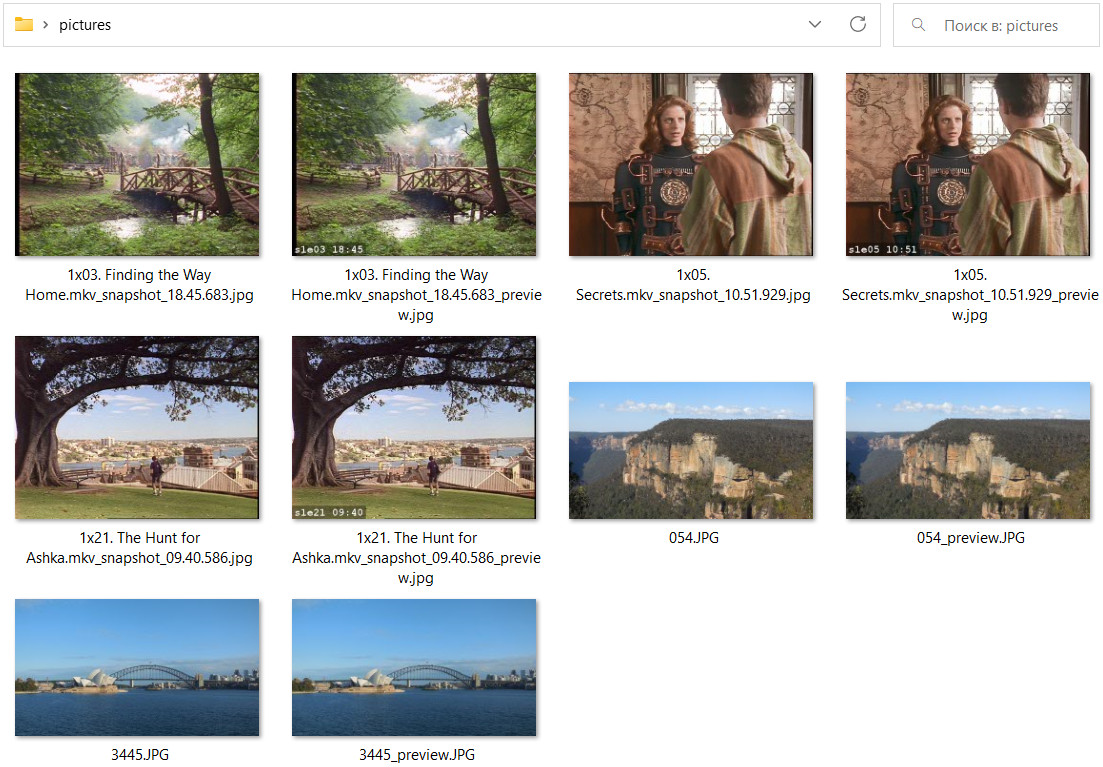
Task: Select the 1x03 Finding the Way Home snapshot thumbnail
Action: (x=137, y=165)
